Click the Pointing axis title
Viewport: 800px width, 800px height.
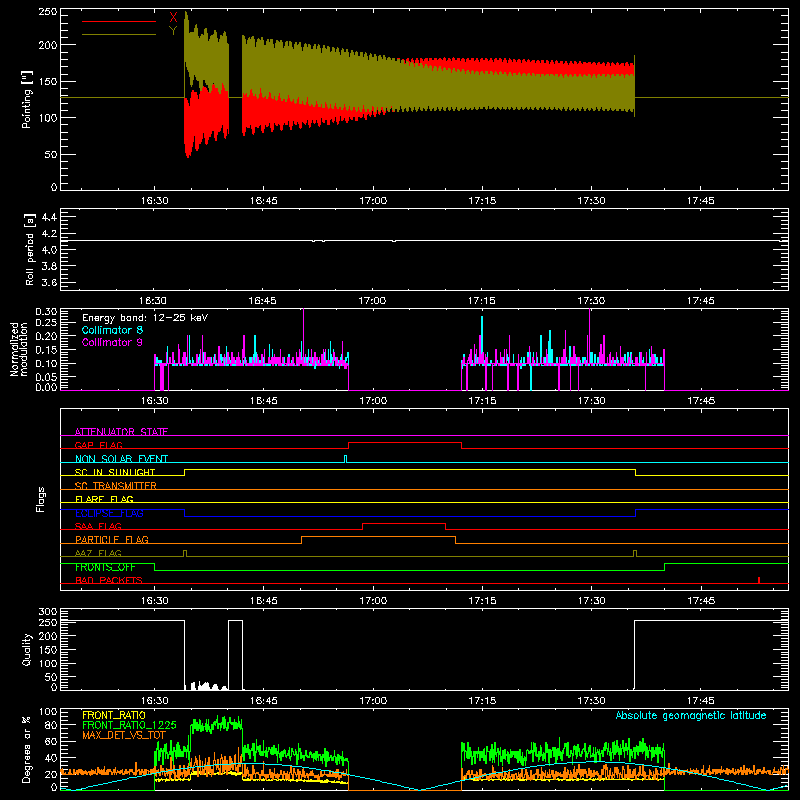pos(27,99)
